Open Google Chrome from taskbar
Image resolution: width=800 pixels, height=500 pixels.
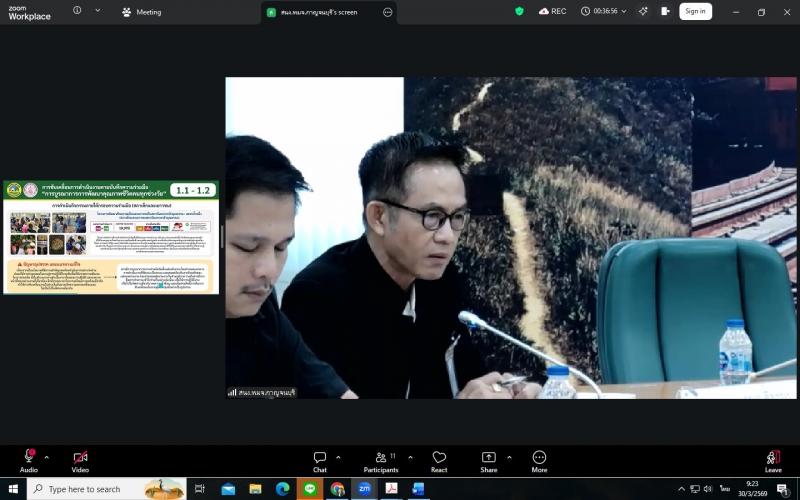pos(337,489)
